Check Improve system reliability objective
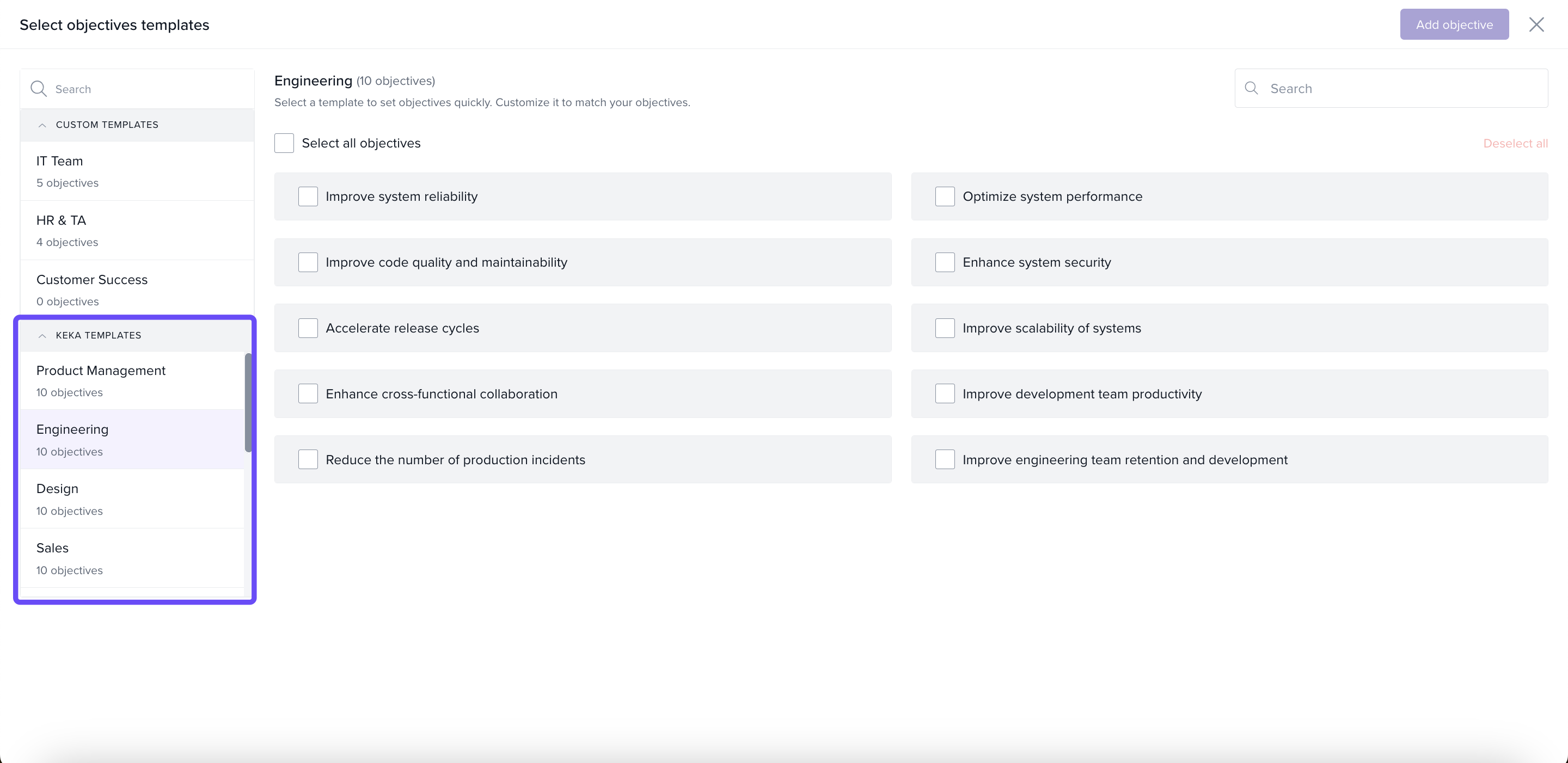This screenshot has height=763, width=1568. tap(308, 196)
